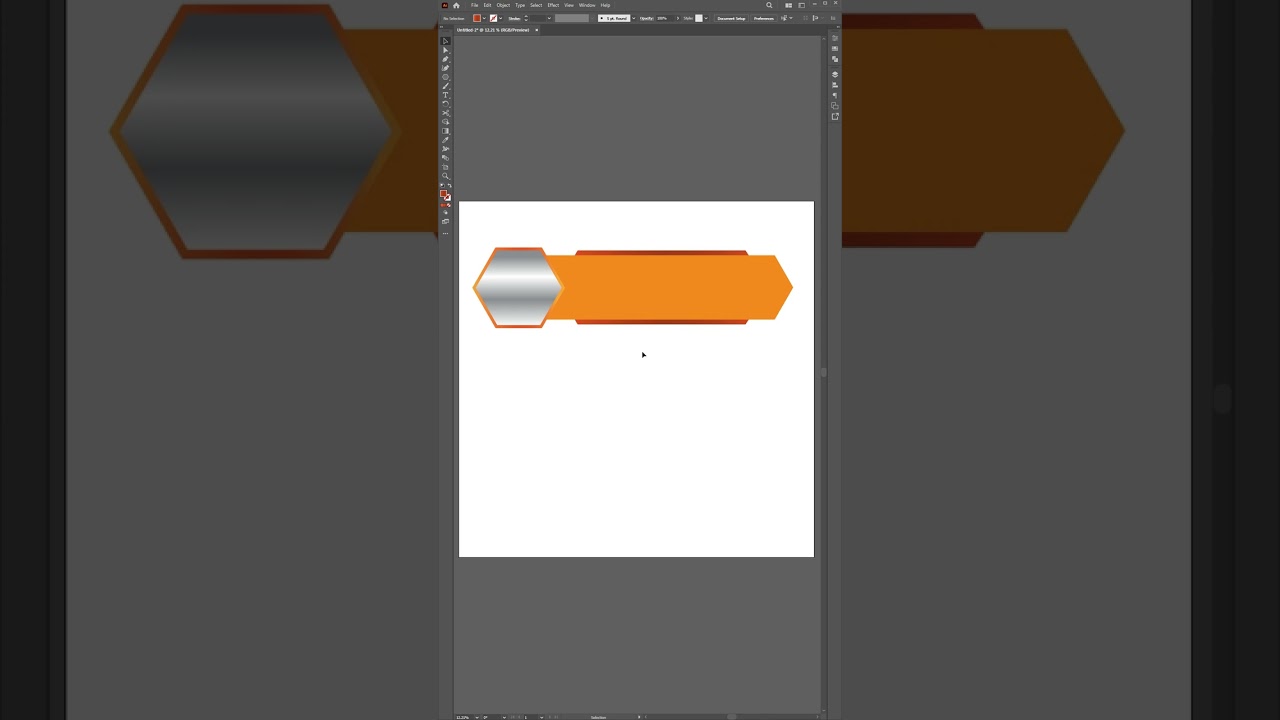
Task: Adjust the stroke weight stepper arrows
Action: 526,18
